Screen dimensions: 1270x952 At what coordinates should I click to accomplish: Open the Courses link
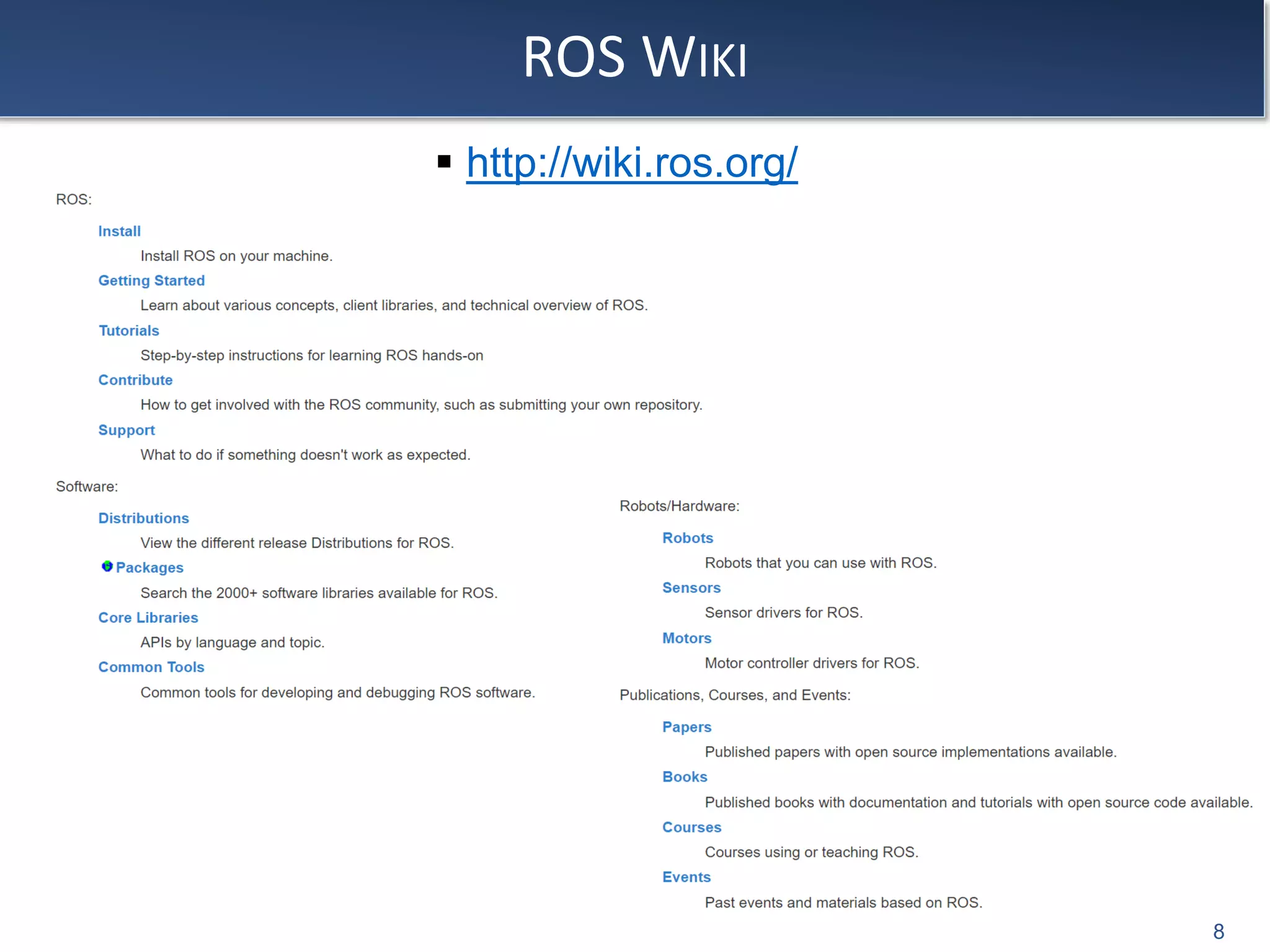[x=692, y=827]
